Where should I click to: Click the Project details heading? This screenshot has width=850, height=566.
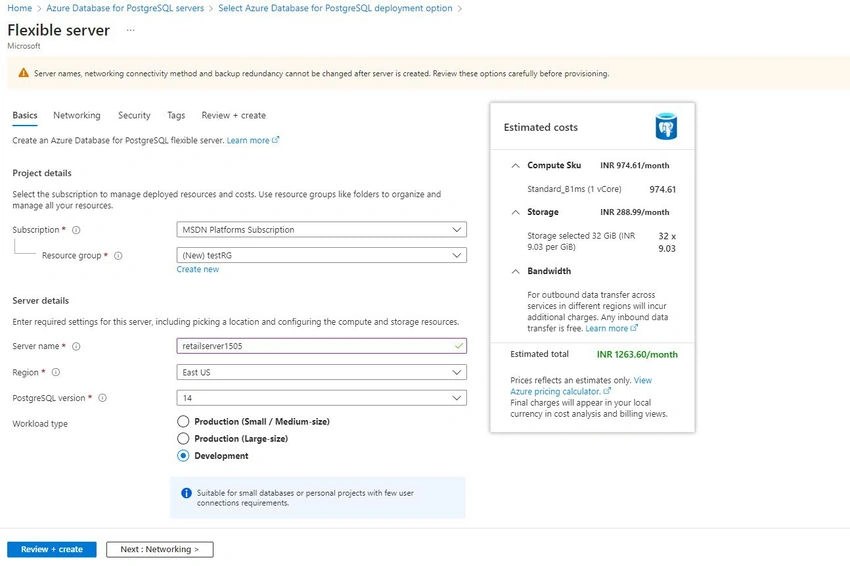(42, 173)
